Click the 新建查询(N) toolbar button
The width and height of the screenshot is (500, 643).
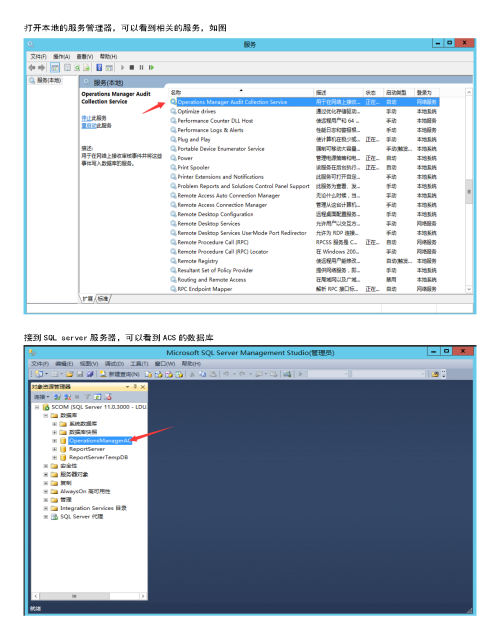[119, 374]
